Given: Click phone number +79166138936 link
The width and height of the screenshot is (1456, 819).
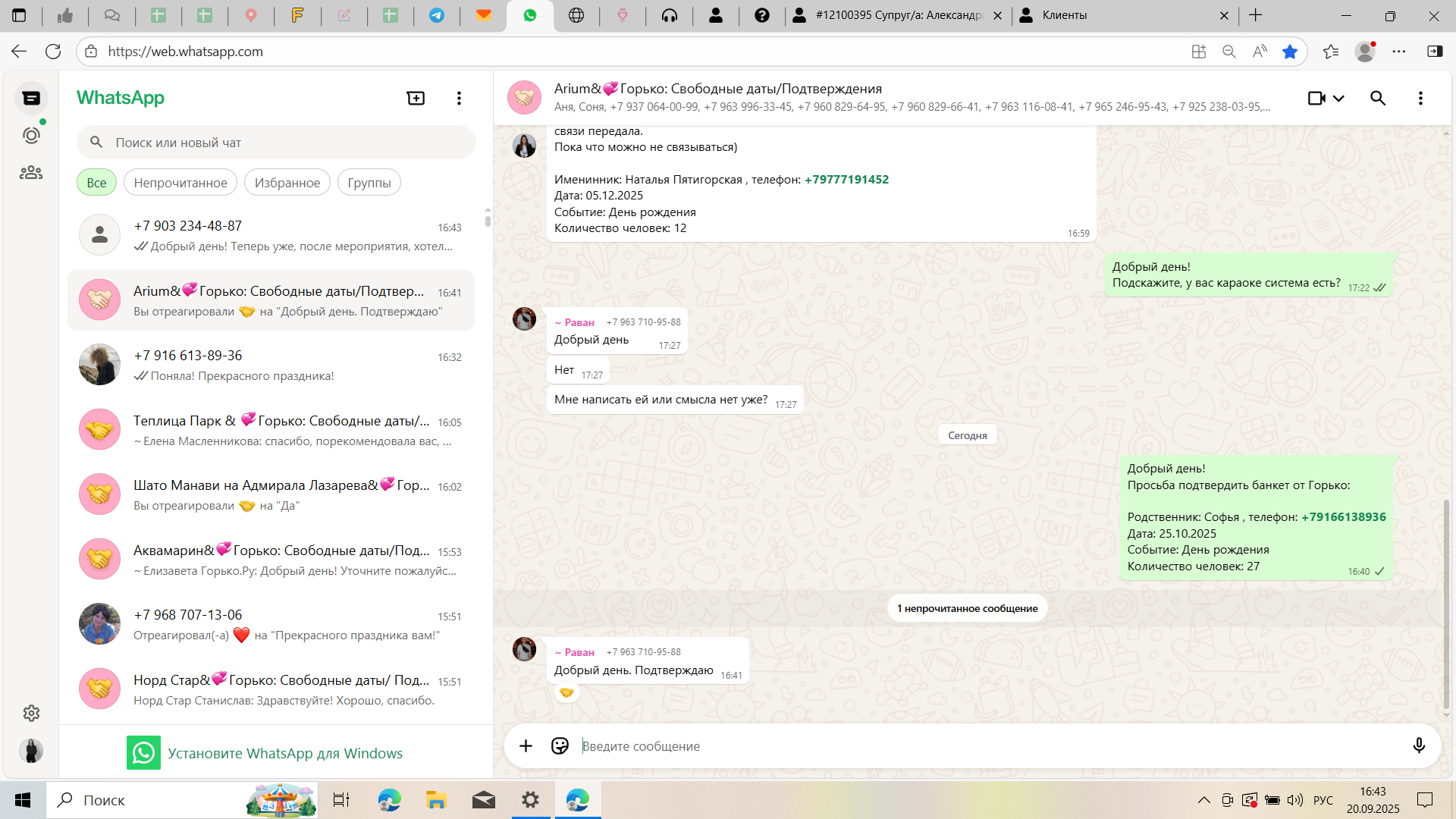Looking at the screenshot, I should click(1343, 517).
